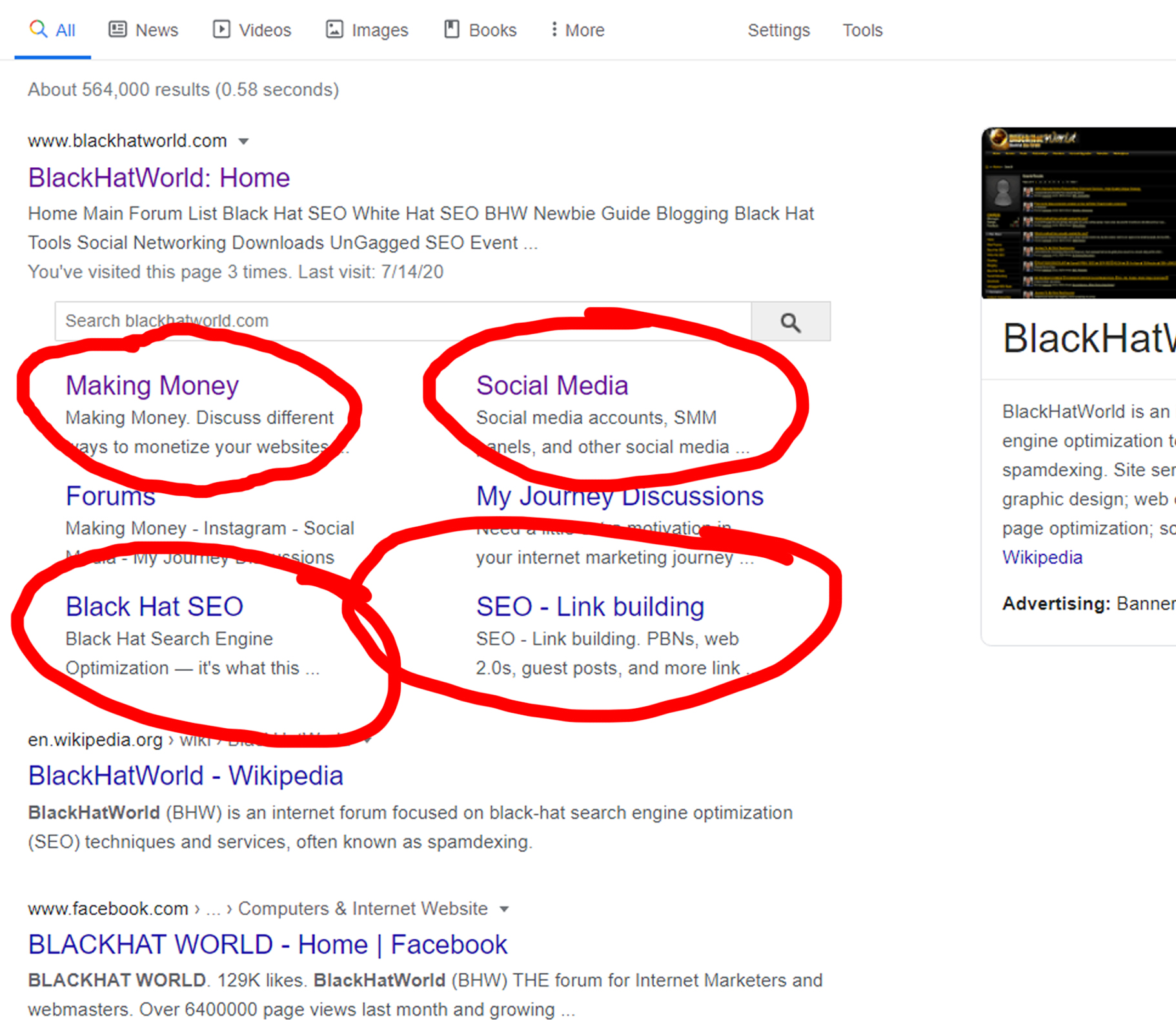Screen dimensions: 1176x1020
Task: Open the My Journey Discussions sitelink
Action: click(x=620, y=496)
